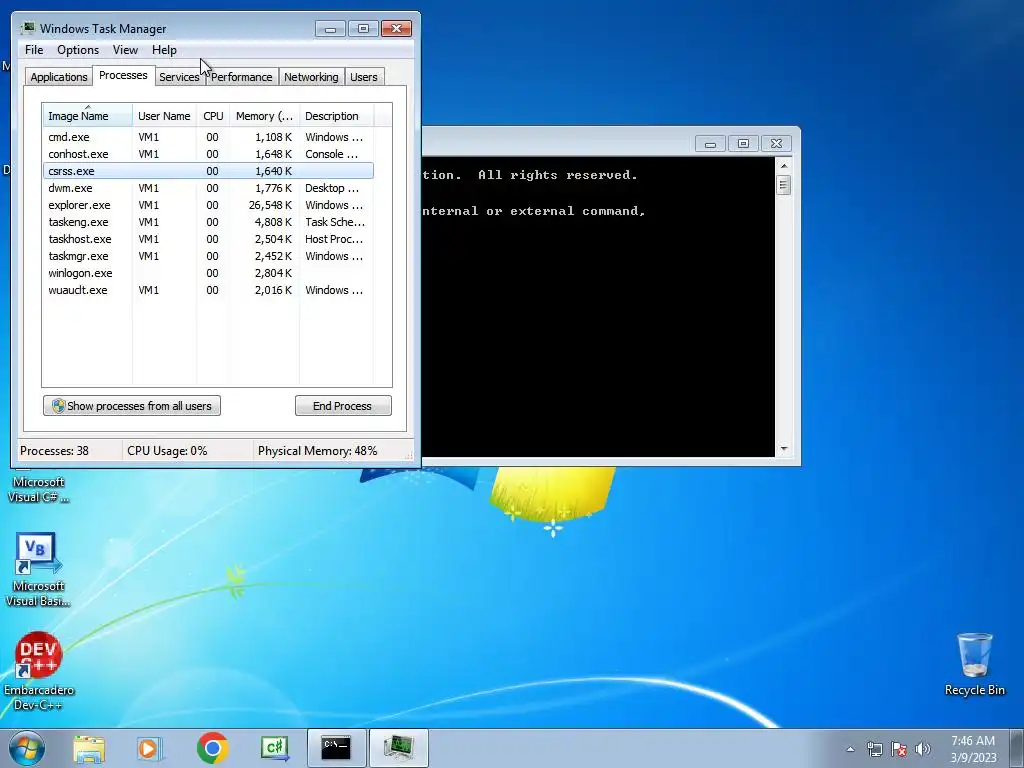Select the winlogon.exe process row
The width and height of the screenshot is (1024, 768).
coord(208,273)
